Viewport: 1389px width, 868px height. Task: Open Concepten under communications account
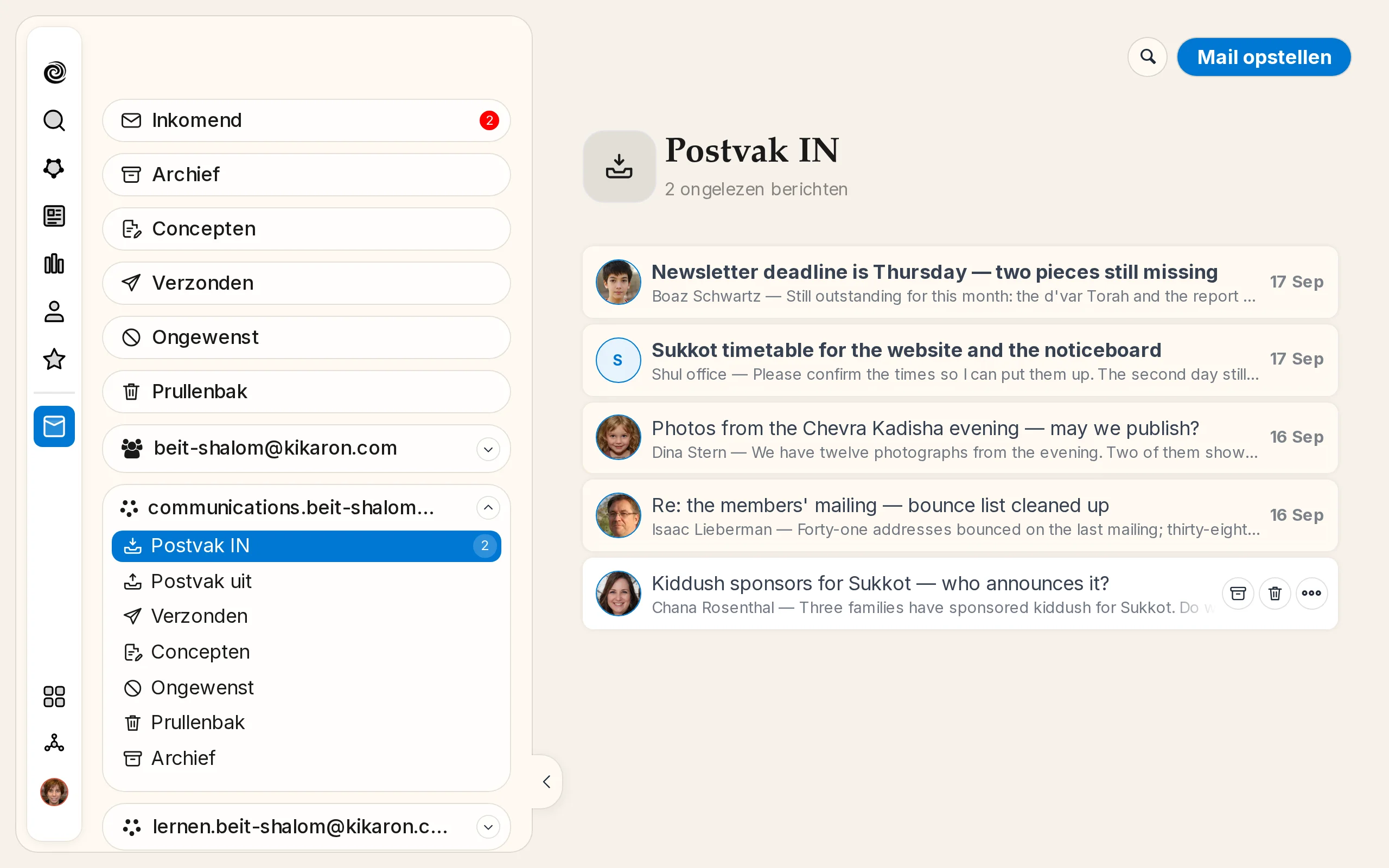307,652
